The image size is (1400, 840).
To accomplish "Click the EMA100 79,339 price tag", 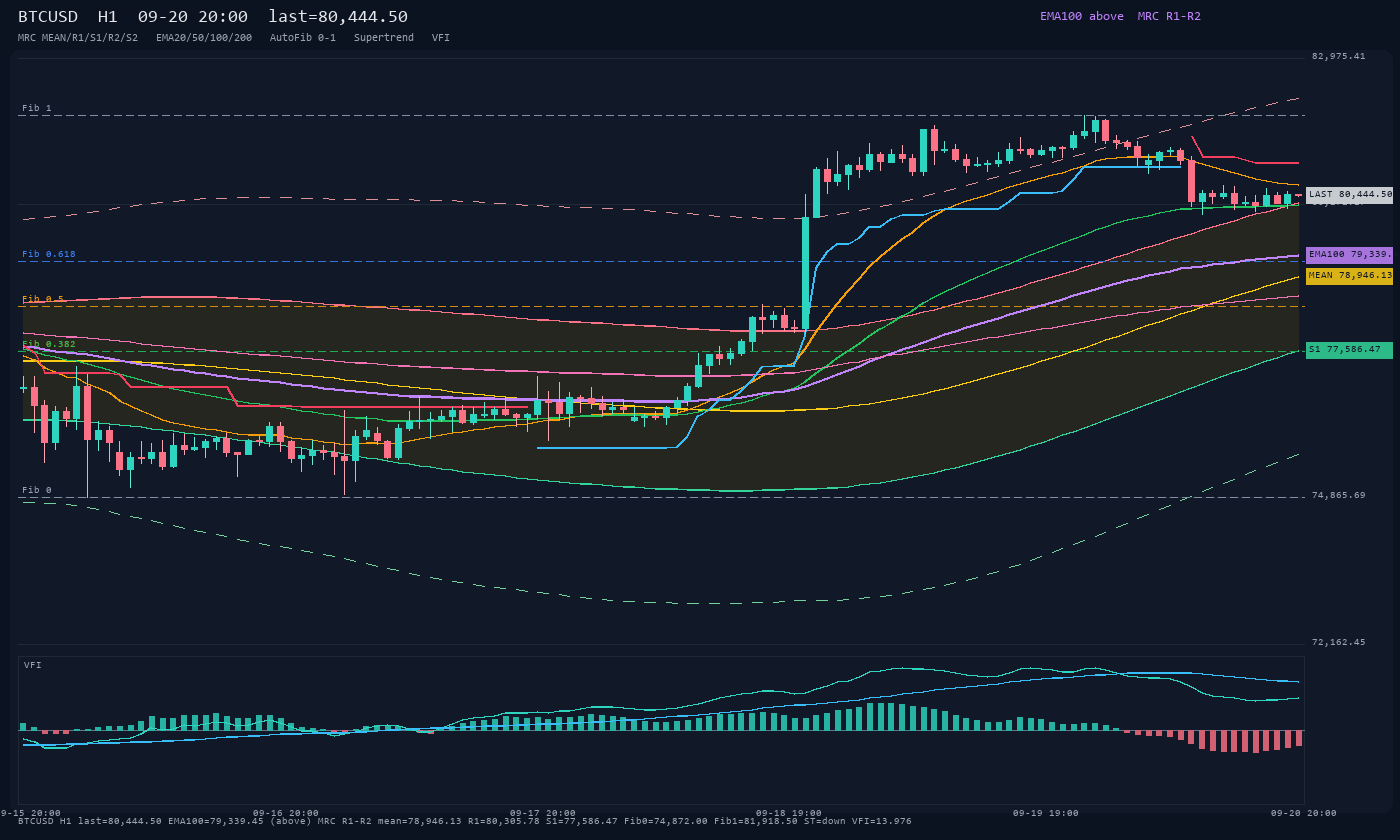I will pyautogui.click(x=1349, y=255).
